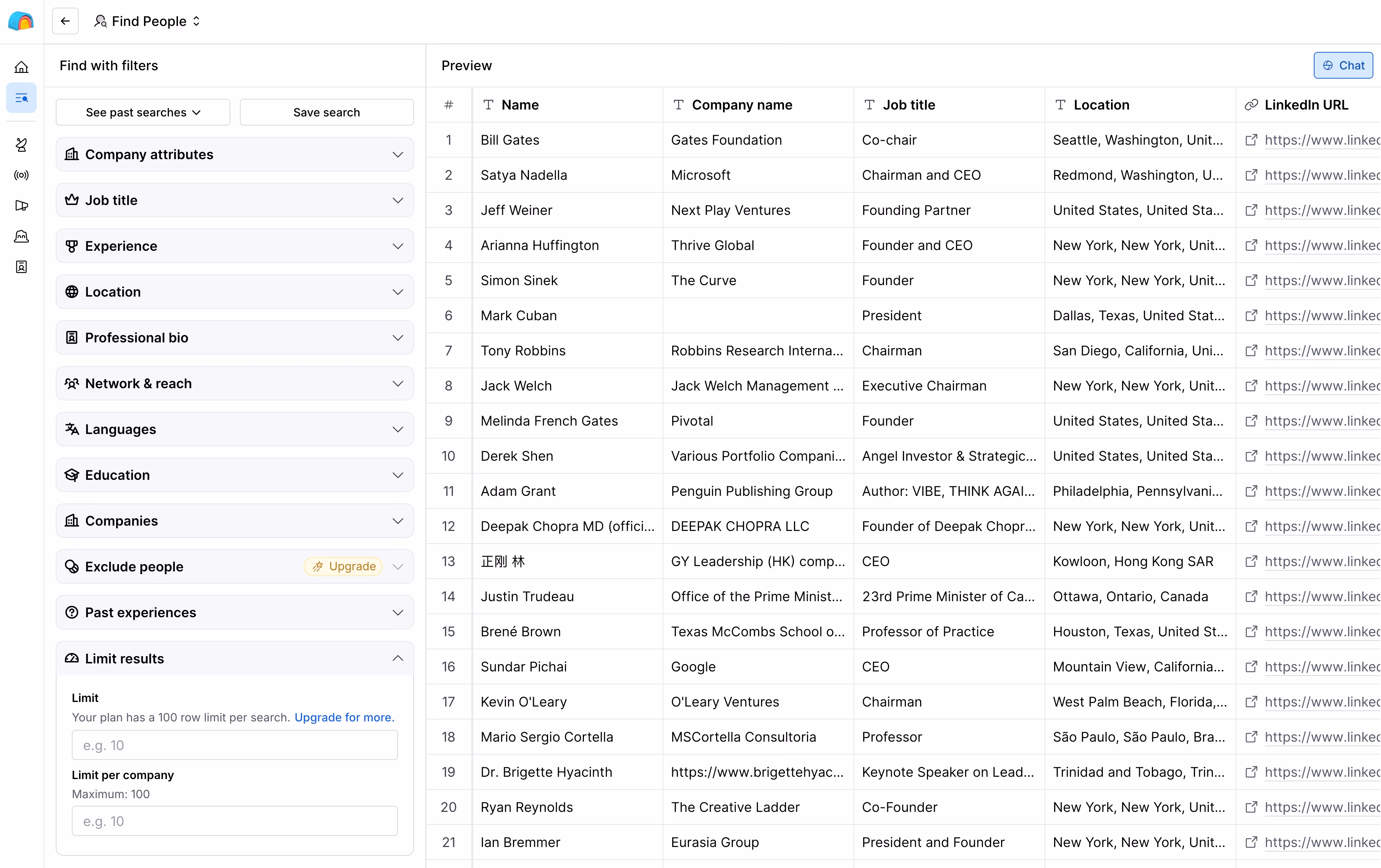Select the Founding Partner job title cell

tap(949, 210)
